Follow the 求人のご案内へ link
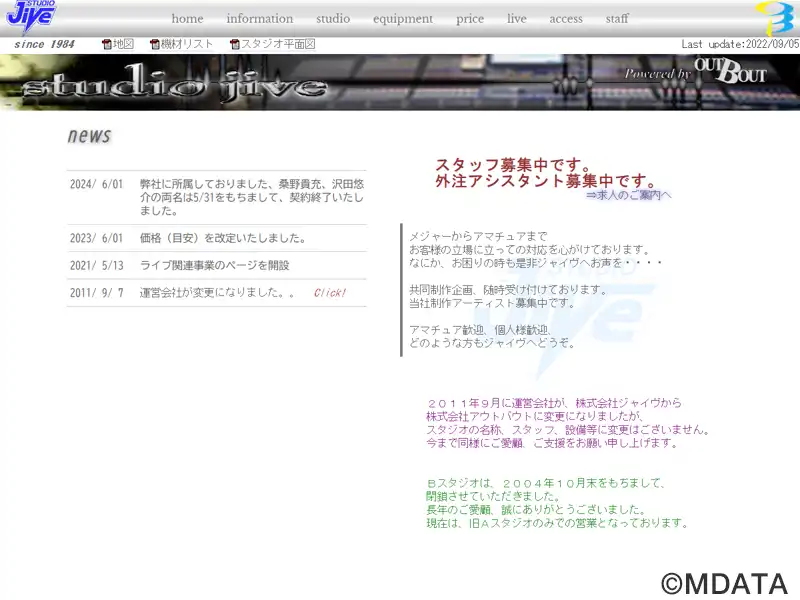The height and width of the screenshot is (600, 800). (x=629, y=195)
